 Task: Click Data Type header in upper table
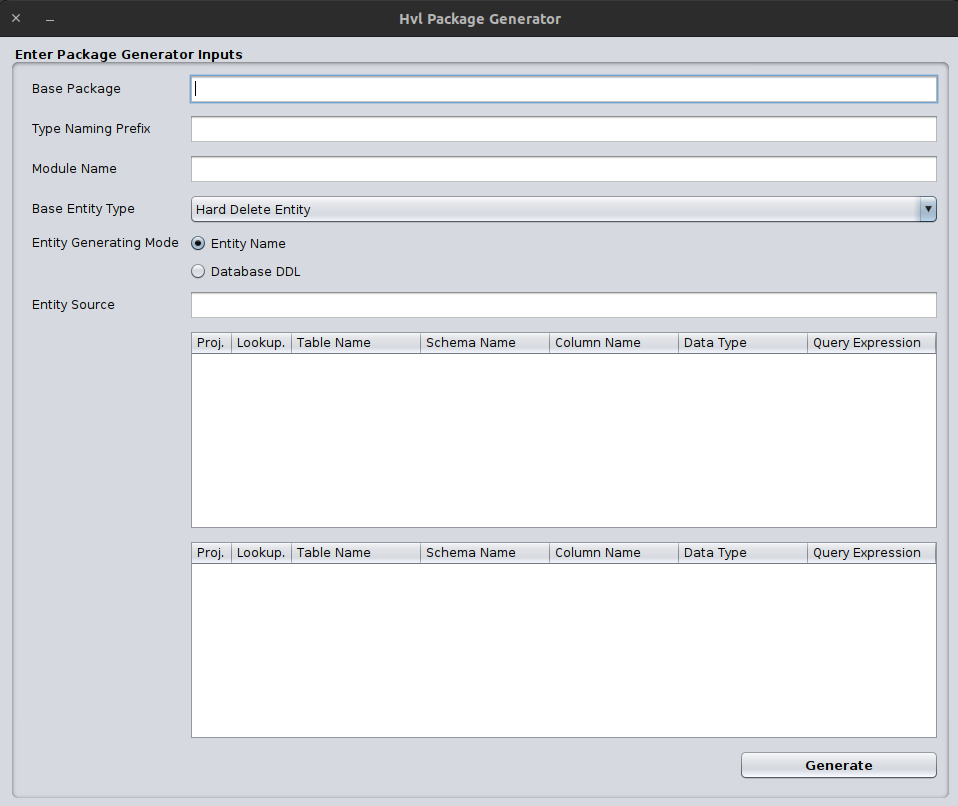(x=742, y=343)
